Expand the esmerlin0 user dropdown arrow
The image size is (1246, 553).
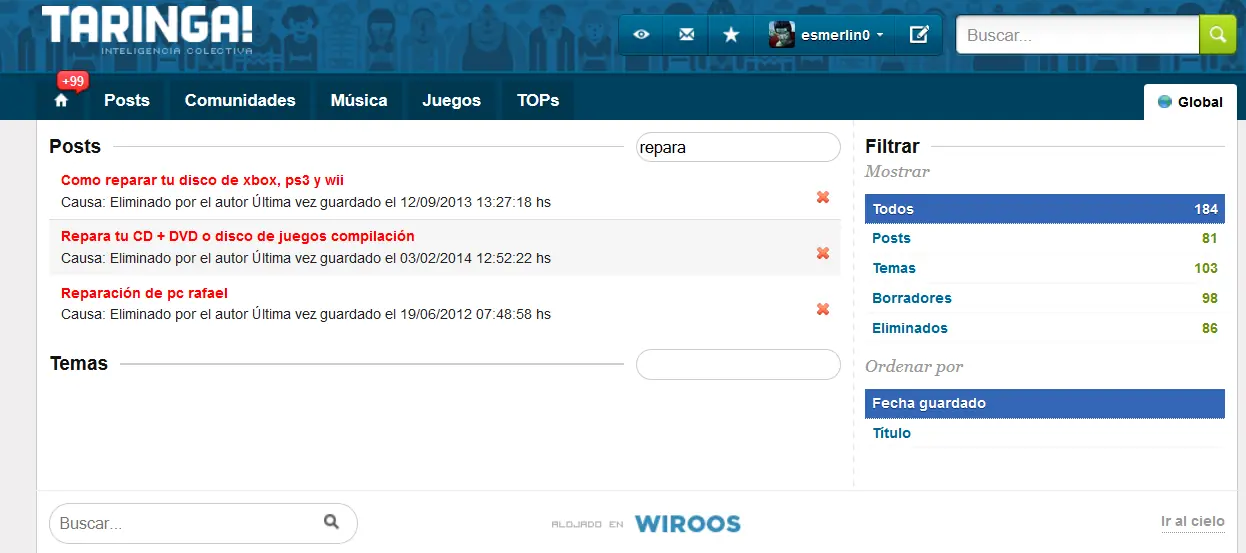pos(880,35)
